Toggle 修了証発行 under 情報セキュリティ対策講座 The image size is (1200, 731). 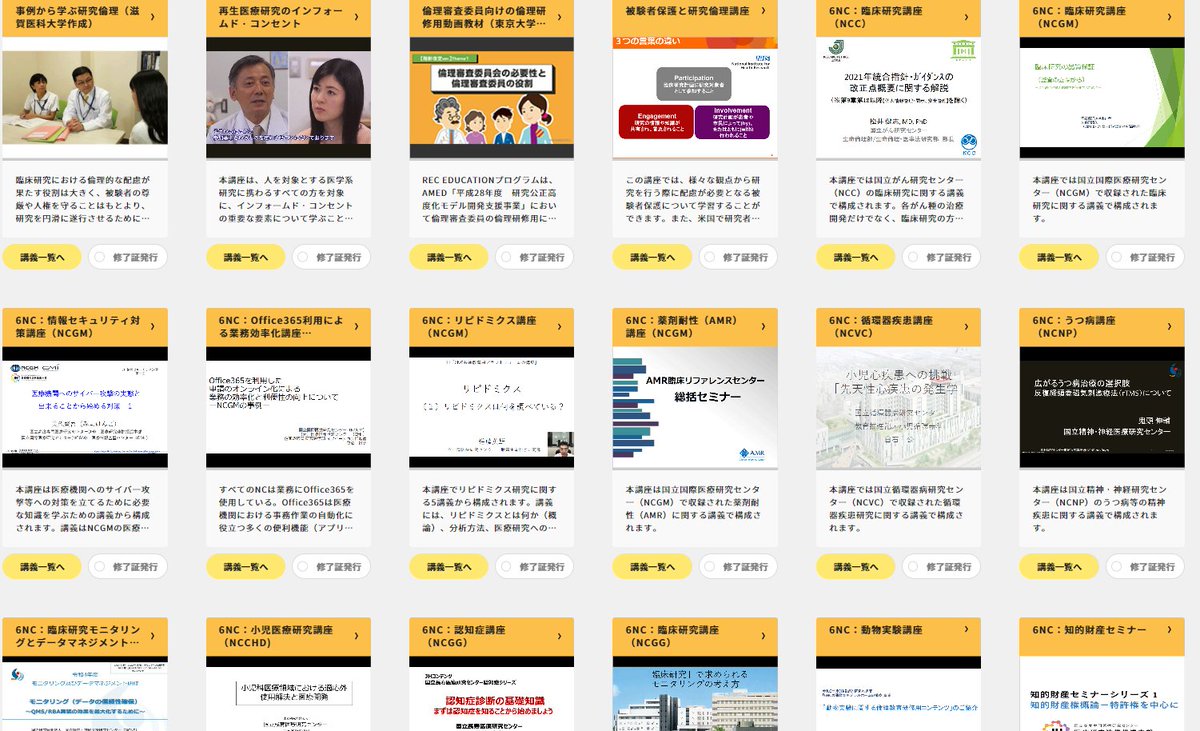pyautogui.click(x=127, y=567)
